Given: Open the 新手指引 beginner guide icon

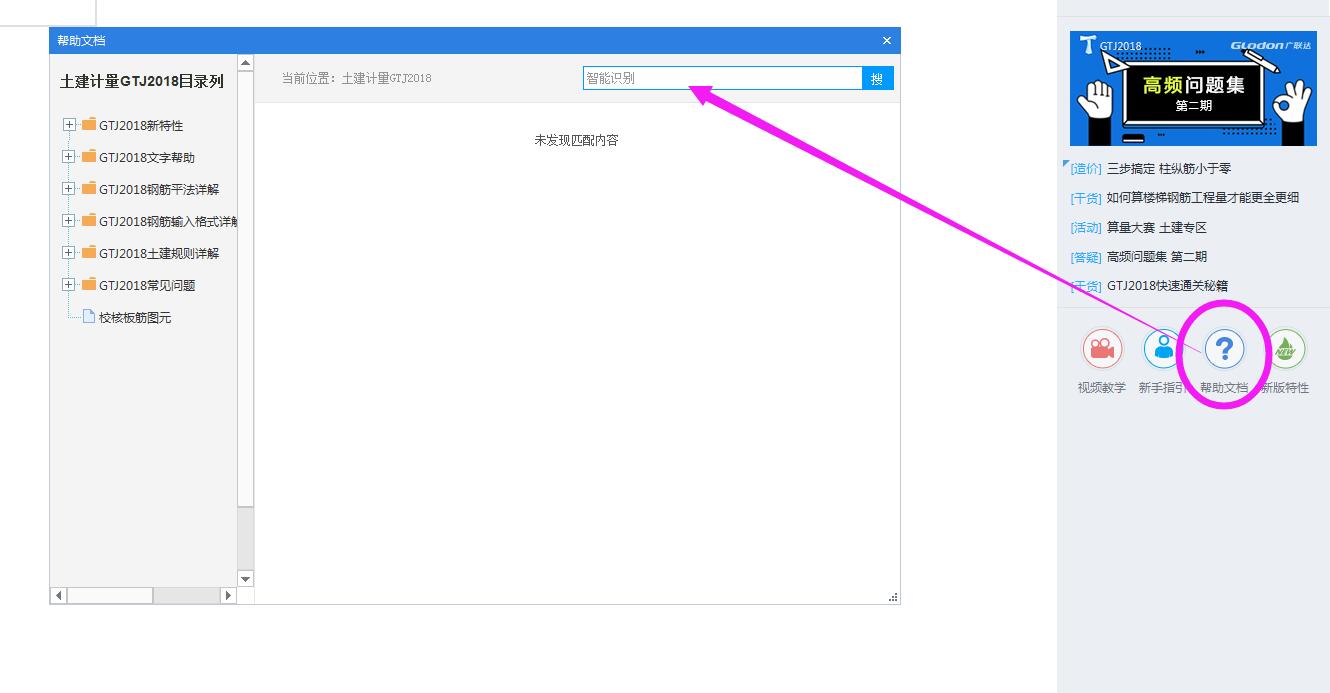Looking at the screenshot, I should click(1163, 349).
